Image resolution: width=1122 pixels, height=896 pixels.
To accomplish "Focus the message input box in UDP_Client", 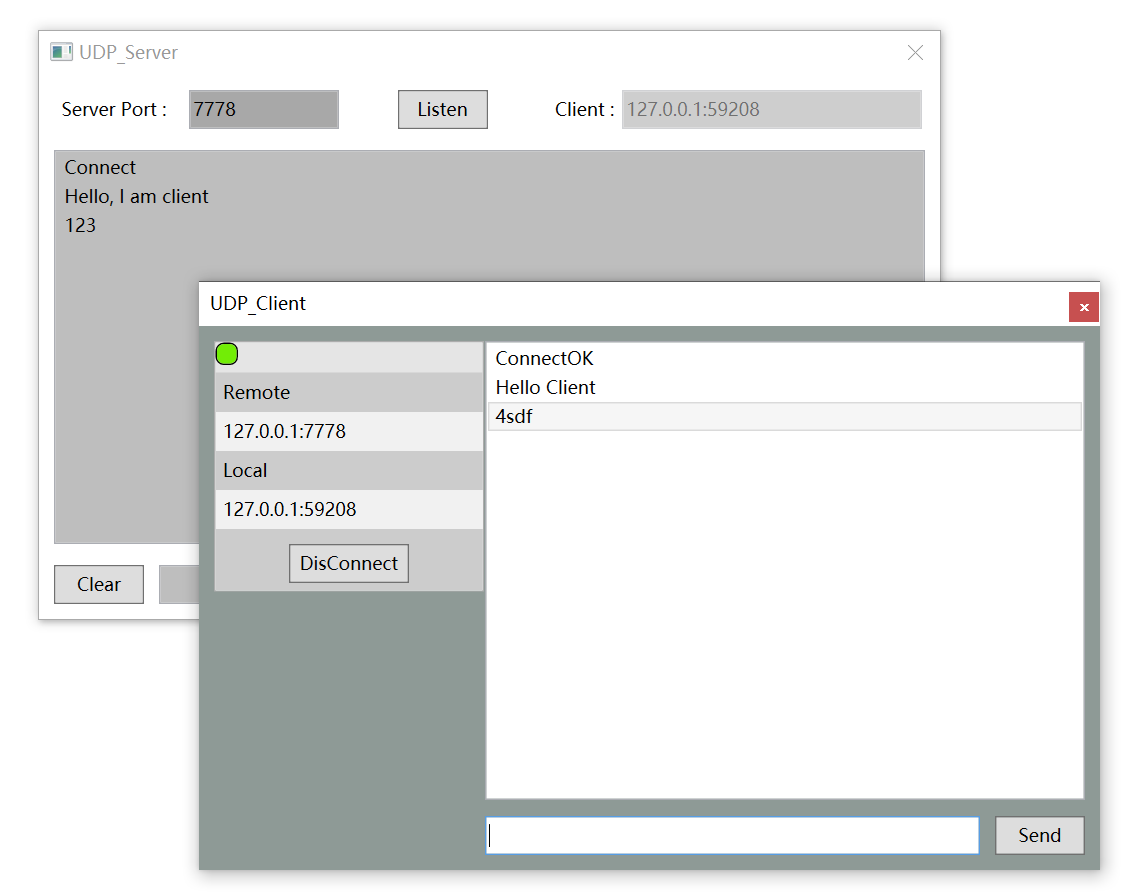I will [x=732, y=835].
